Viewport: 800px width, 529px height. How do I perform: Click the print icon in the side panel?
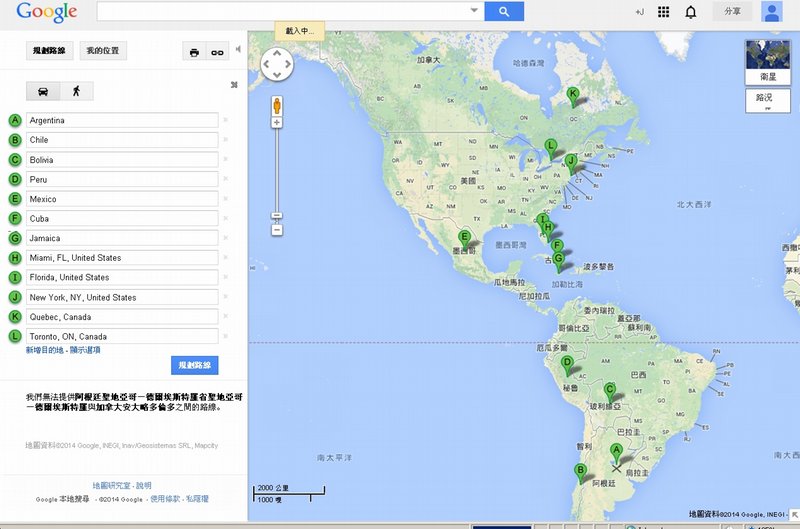pyautogui.click(x=194, y=52)
